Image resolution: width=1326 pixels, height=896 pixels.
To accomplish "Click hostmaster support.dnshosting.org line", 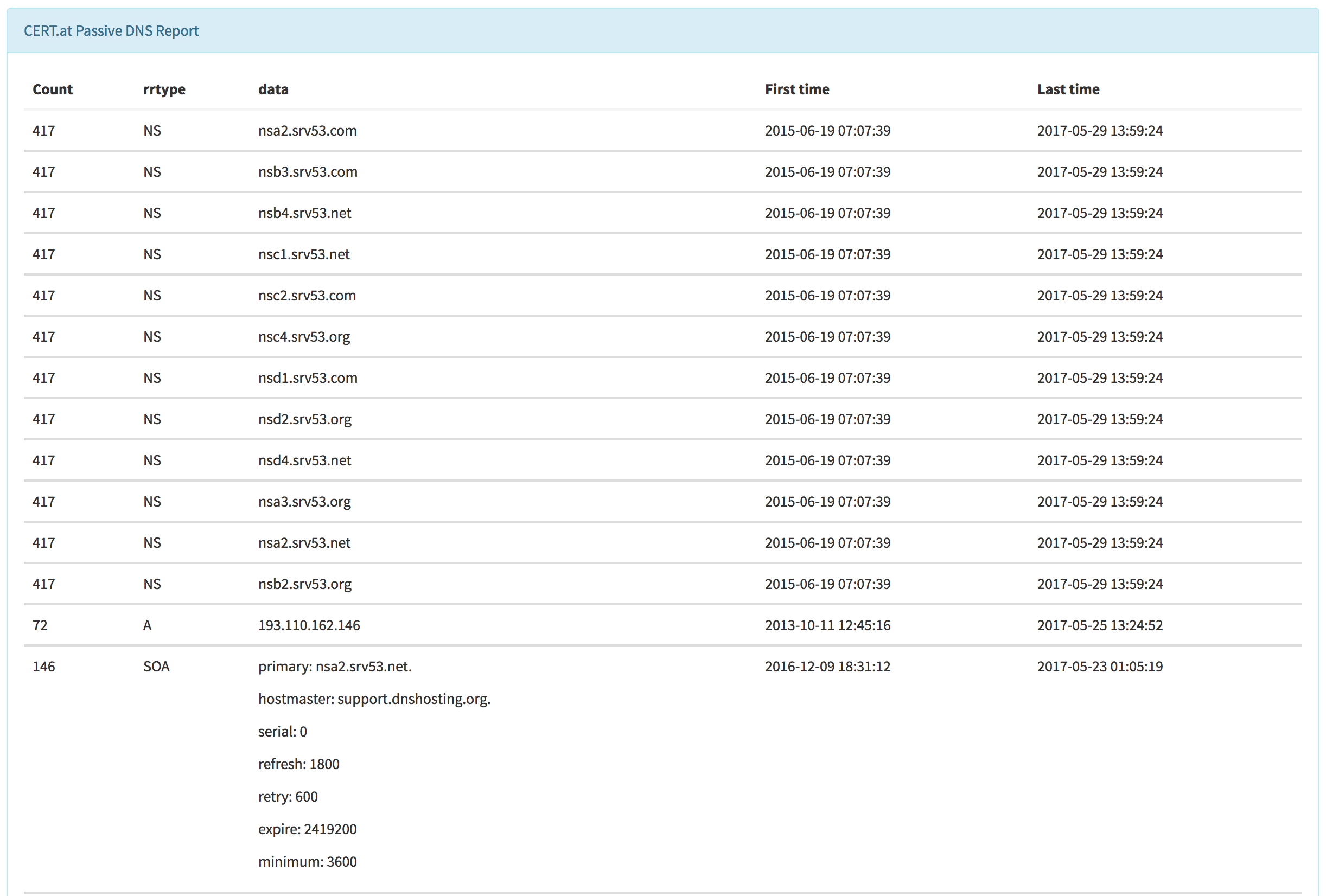I will (x=374, y=699).
